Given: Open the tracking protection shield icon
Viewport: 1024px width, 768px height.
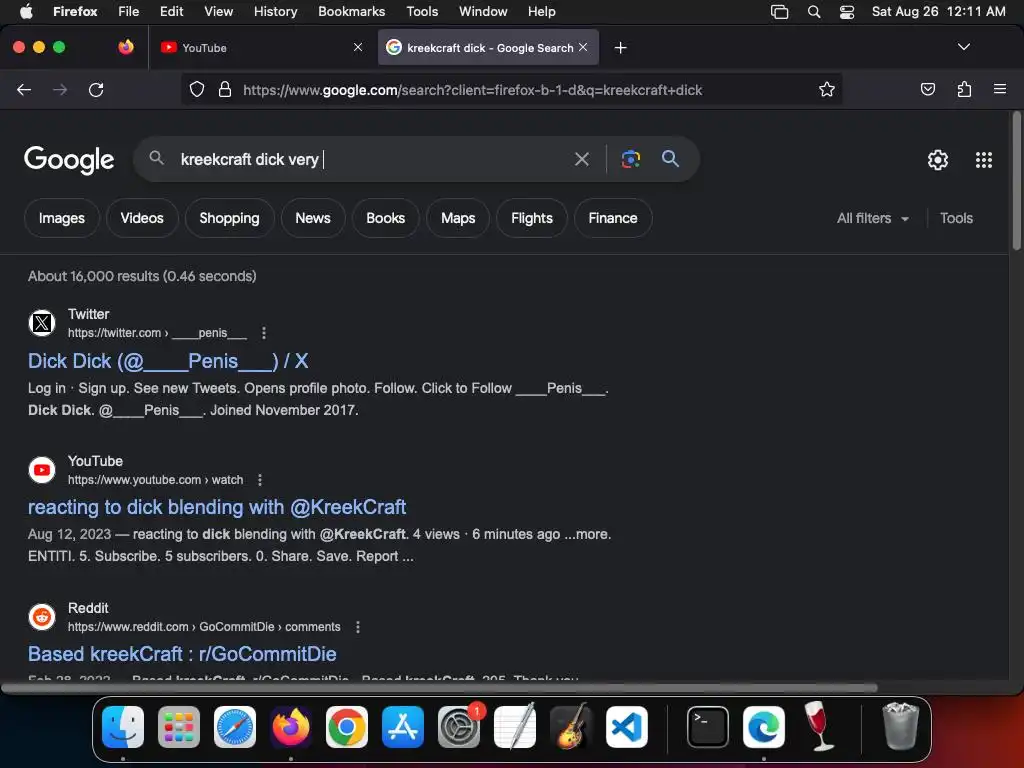Looking at the screenshot, I should point(197,89).
